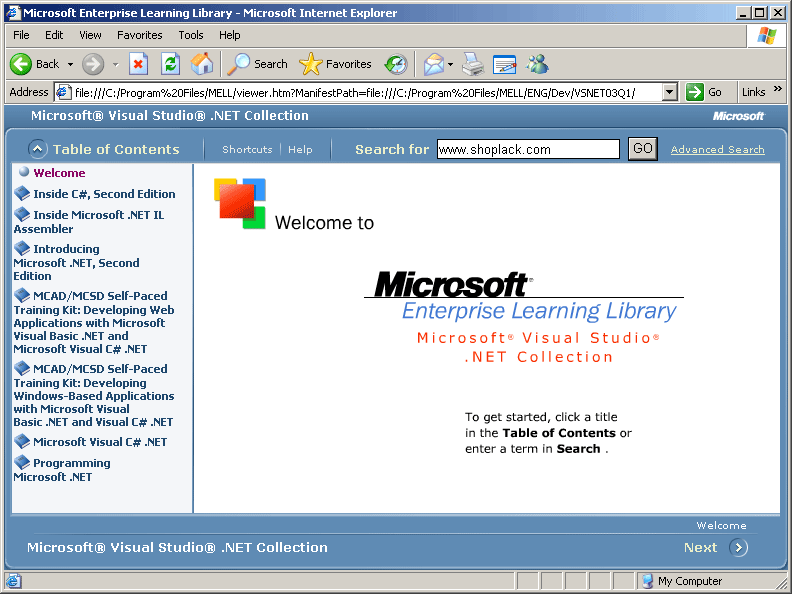Screen dimensions: 792x594
Task: Open the Favorites menu
Action: [x=139, y=35]
